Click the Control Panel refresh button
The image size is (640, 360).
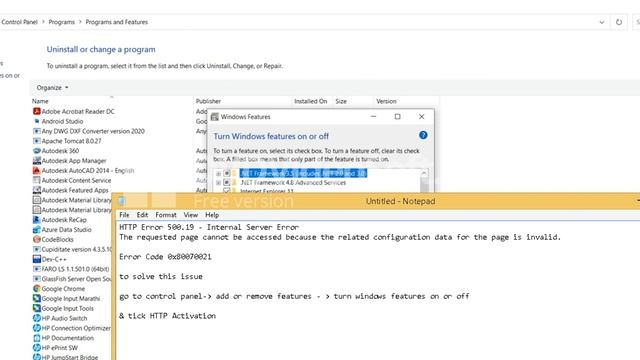(x=619, y=22)
